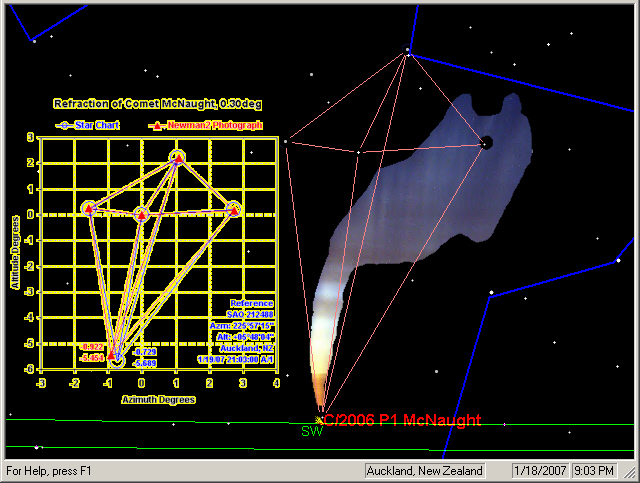Click the red -5.454 data value label
This screenshot has height=483, width=640.
click(x=92, y=357)
